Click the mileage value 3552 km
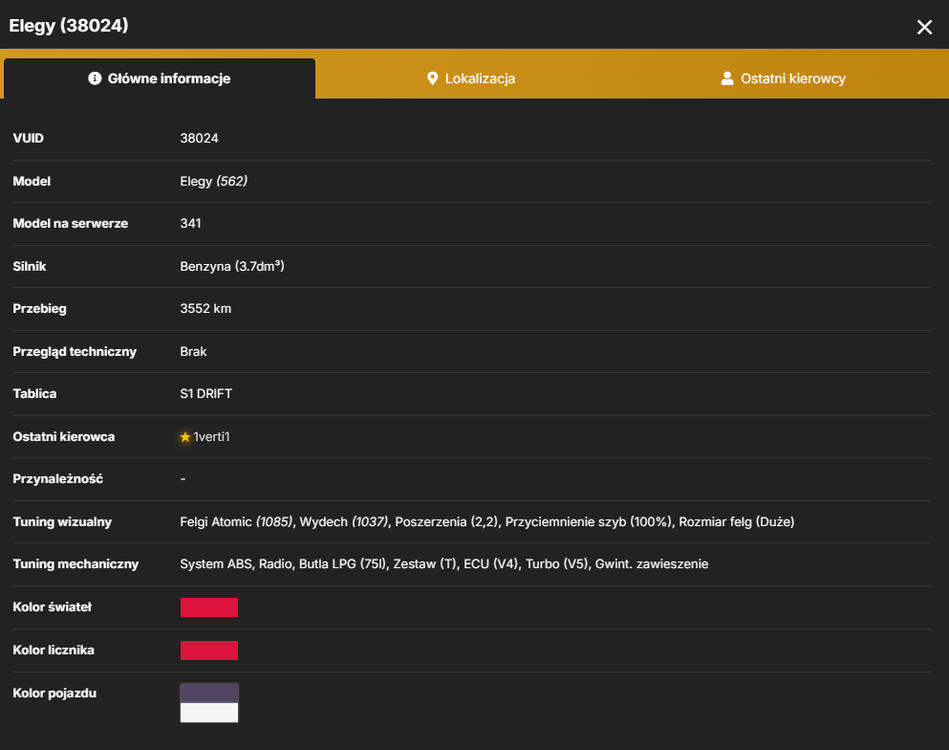 click(x=205, y=309)
